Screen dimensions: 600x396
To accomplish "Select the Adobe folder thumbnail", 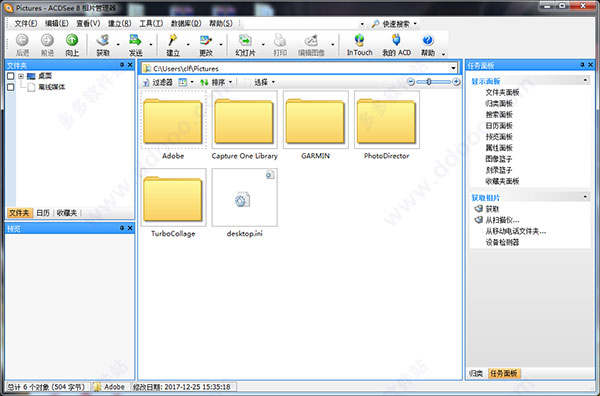I will click(x=173, y=120).
